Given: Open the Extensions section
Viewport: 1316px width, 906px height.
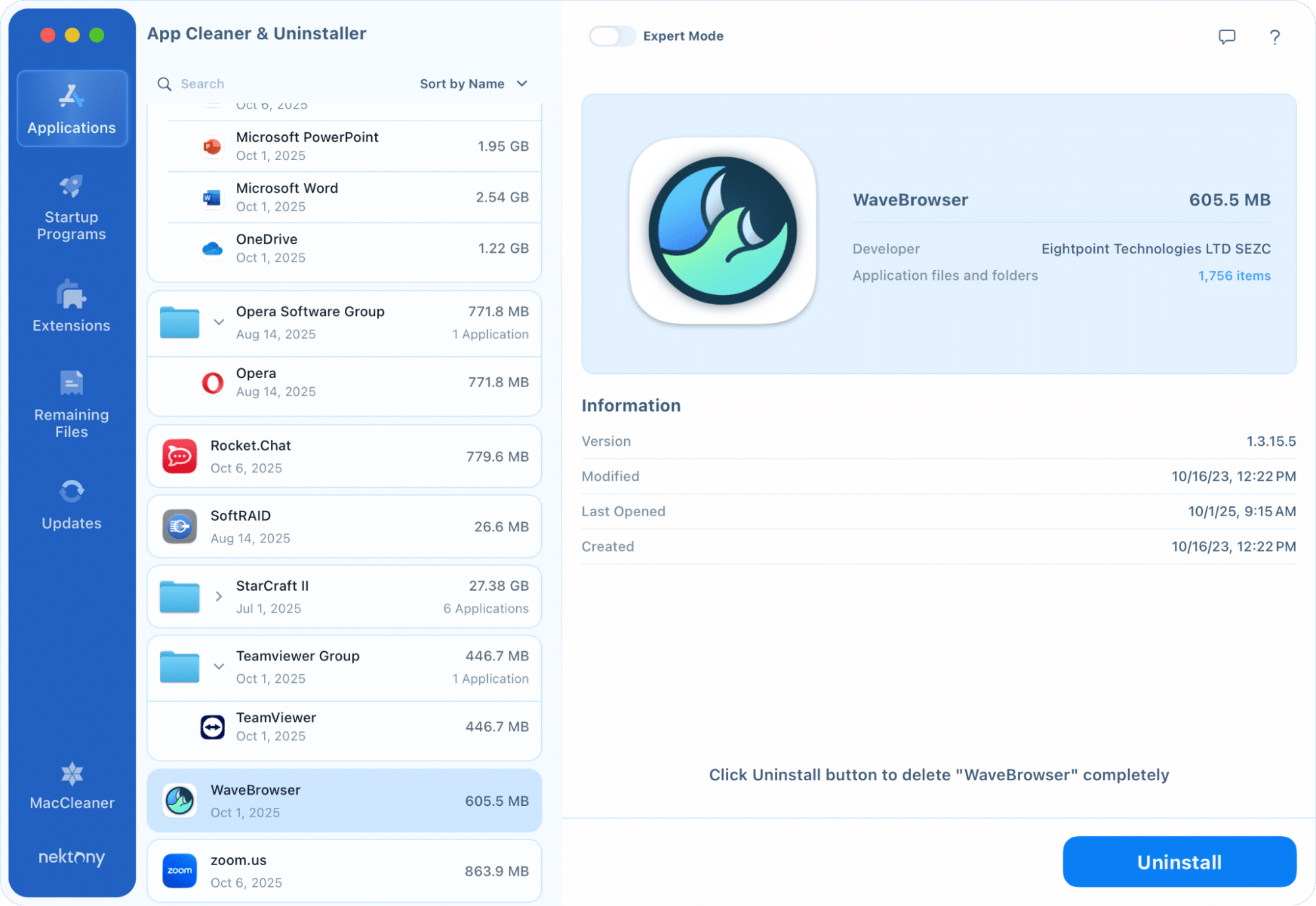Looking at the screenshot, I should click(71, 306).
